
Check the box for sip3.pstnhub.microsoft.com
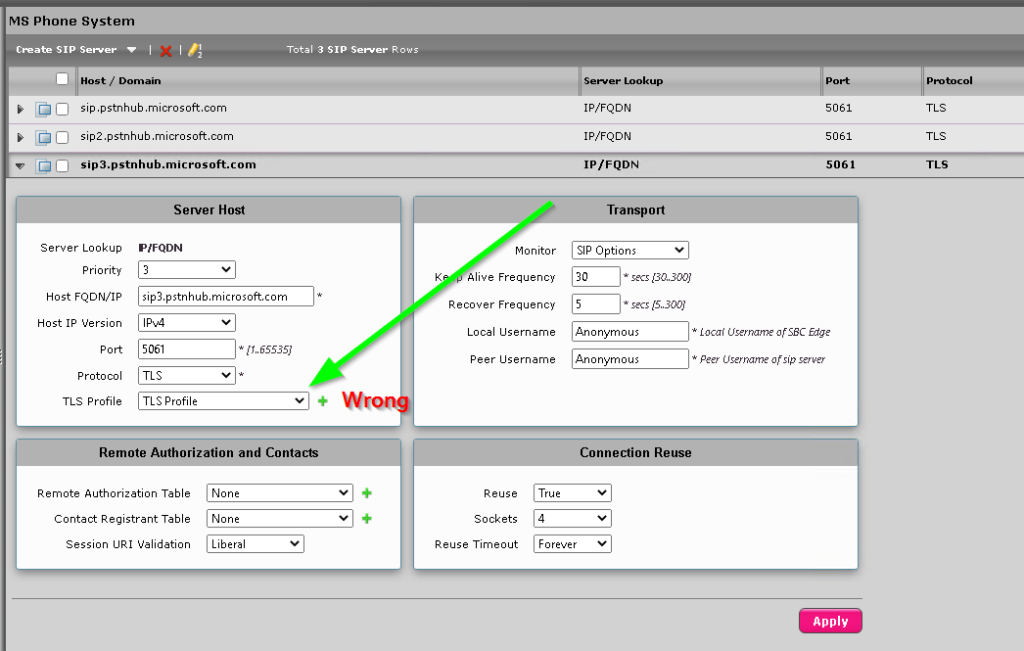coord(62,166)
